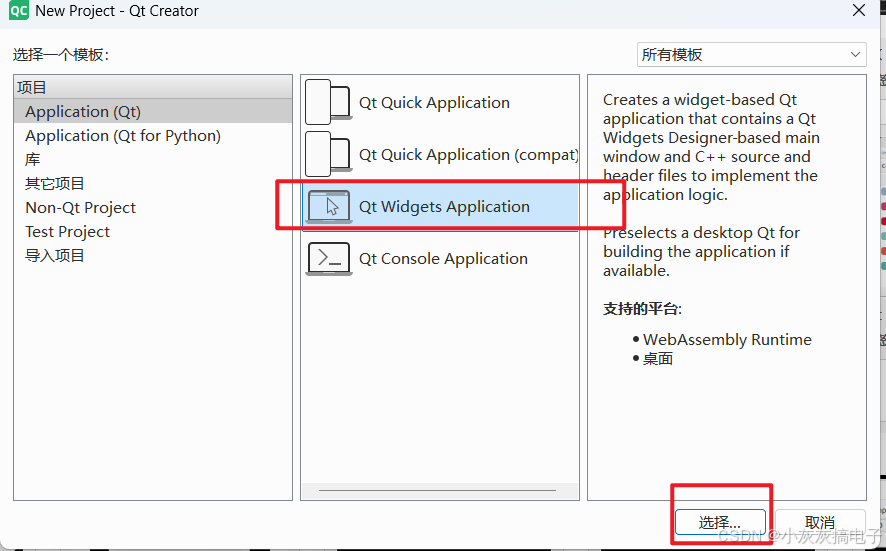The image size is (886, 551).
Task: Click the 取消 button
Action: (x=820, y=522)
